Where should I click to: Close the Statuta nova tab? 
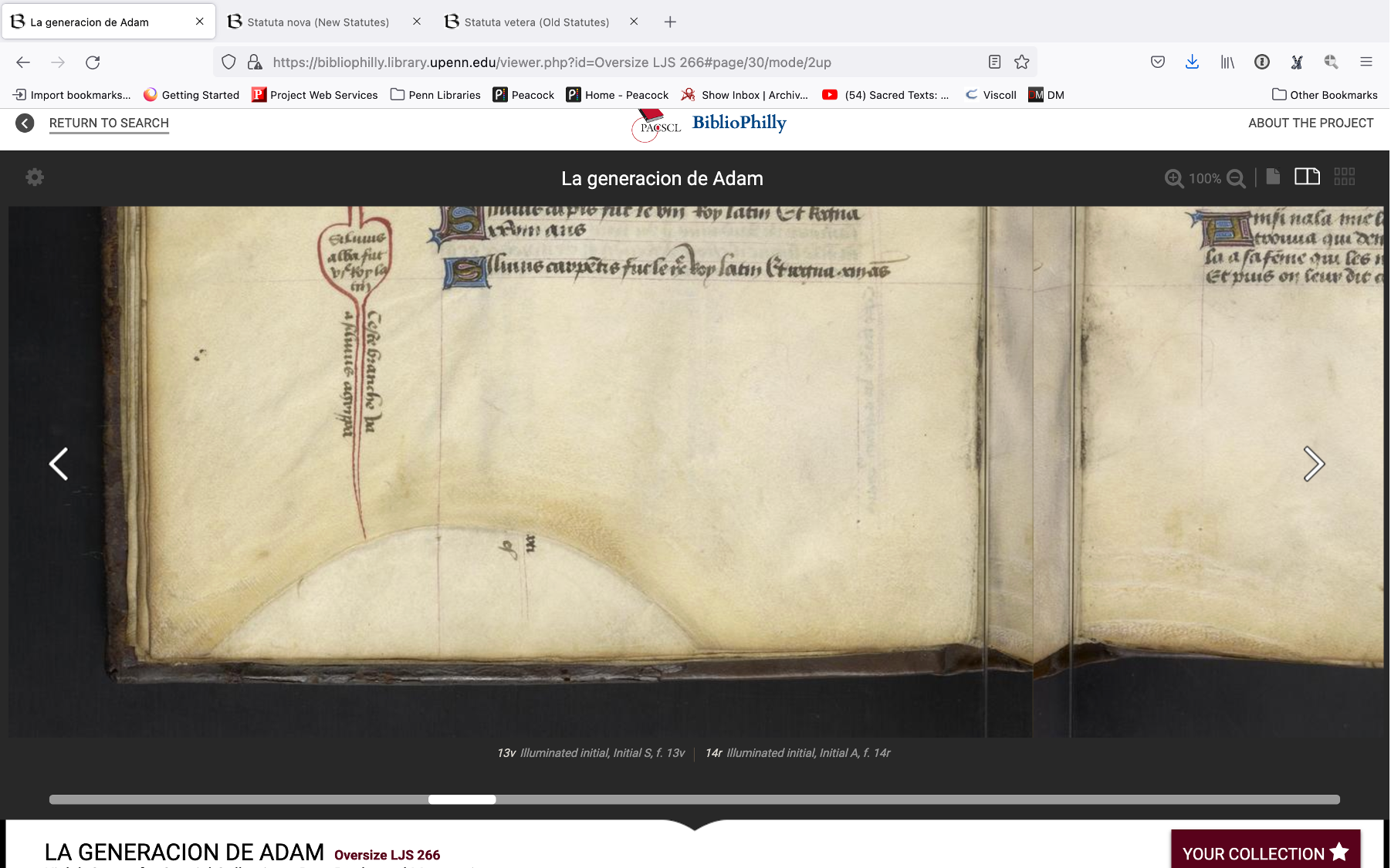(417, 22)
